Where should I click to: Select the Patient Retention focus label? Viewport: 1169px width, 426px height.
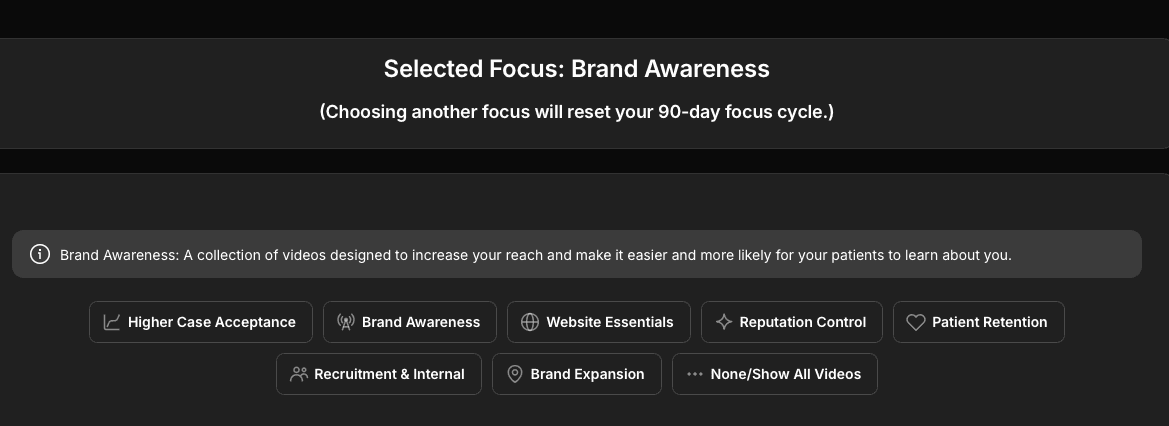click(x=990, y=322)
